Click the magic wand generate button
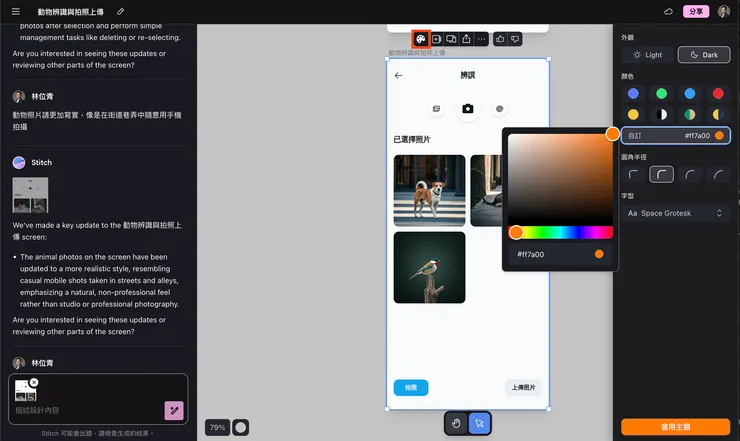This screenshot has width=740, height=441. pos(174,410)
